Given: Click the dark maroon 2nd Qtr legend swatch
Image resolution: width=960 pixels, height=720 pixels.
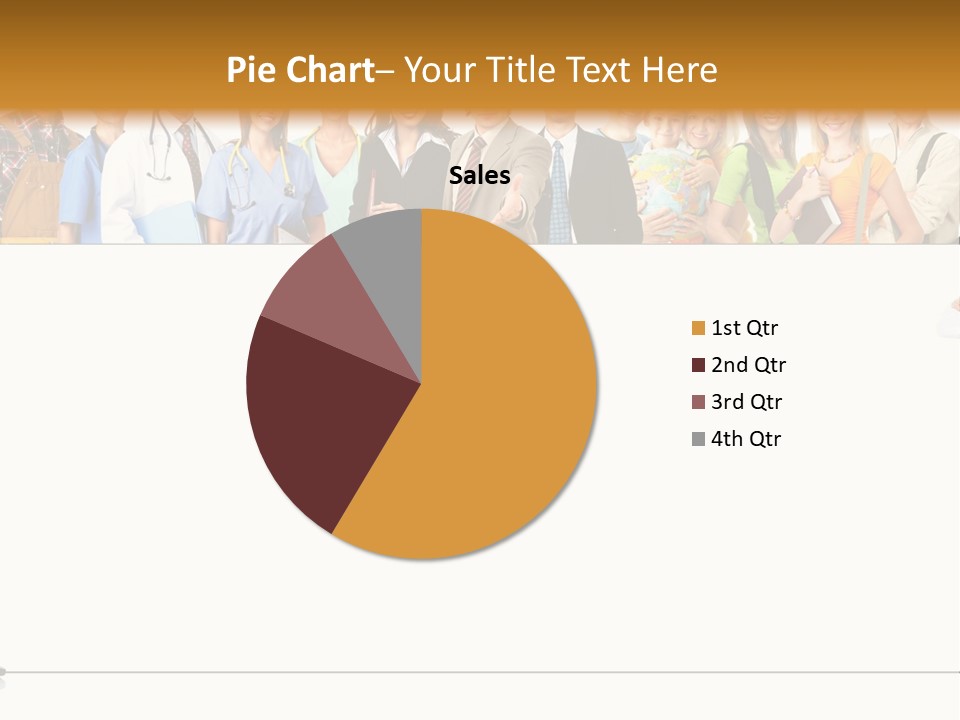Looking at the screenshot, I should 698,365.
